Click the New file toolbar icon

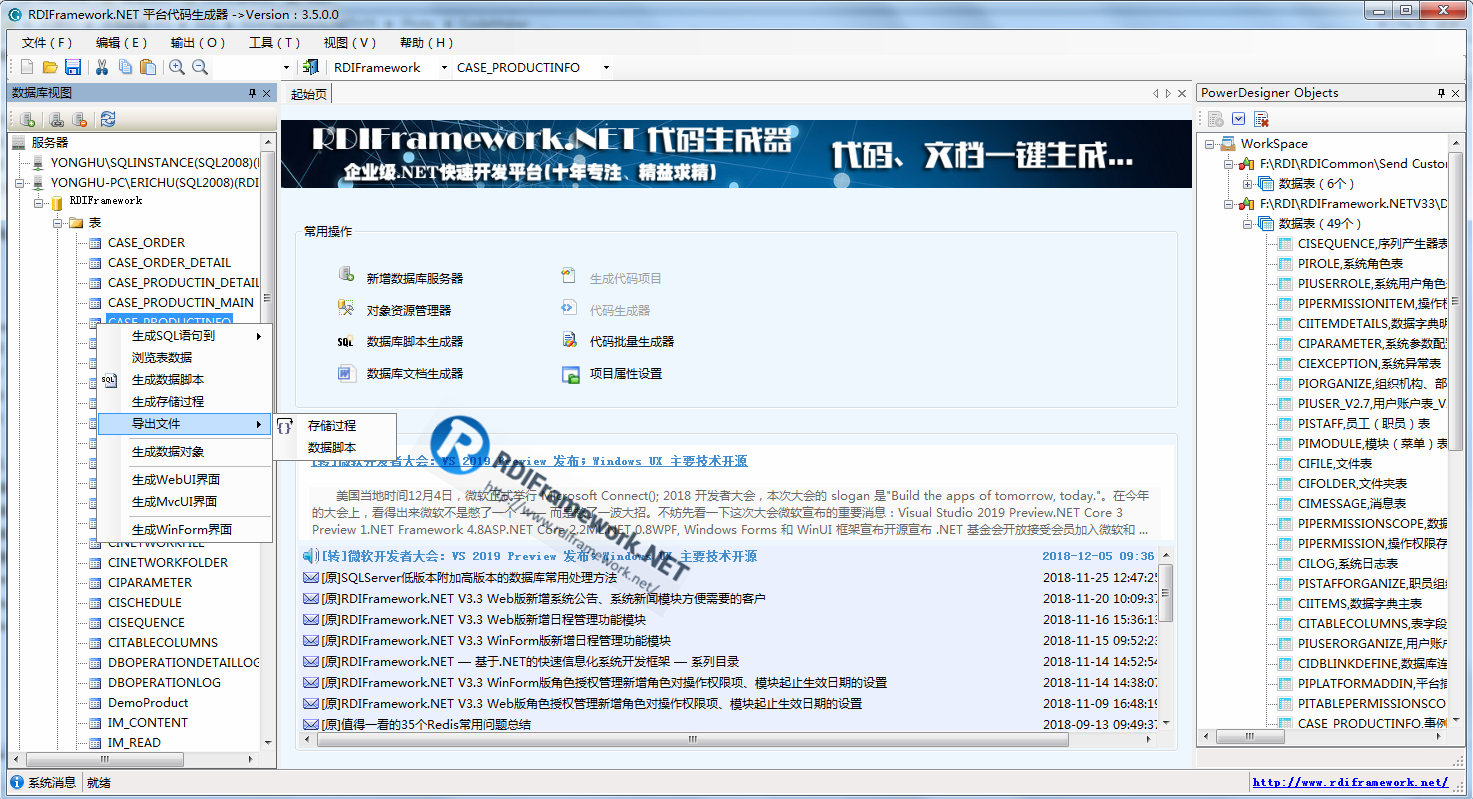pos(27,67)
